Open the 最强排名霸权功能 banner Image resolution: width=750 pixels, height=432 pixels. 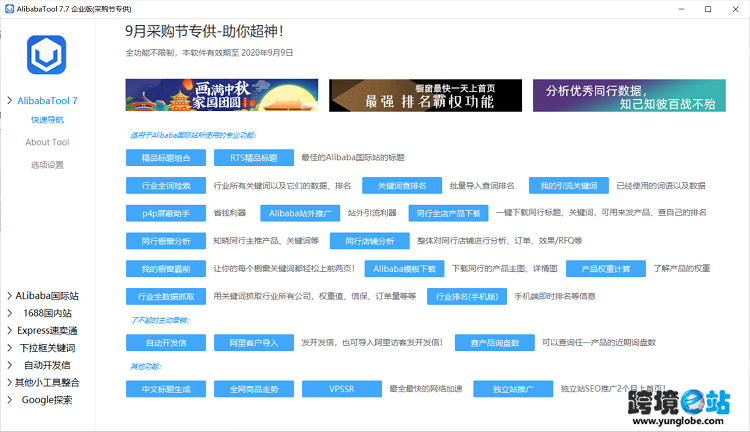[x=425, y=95]
